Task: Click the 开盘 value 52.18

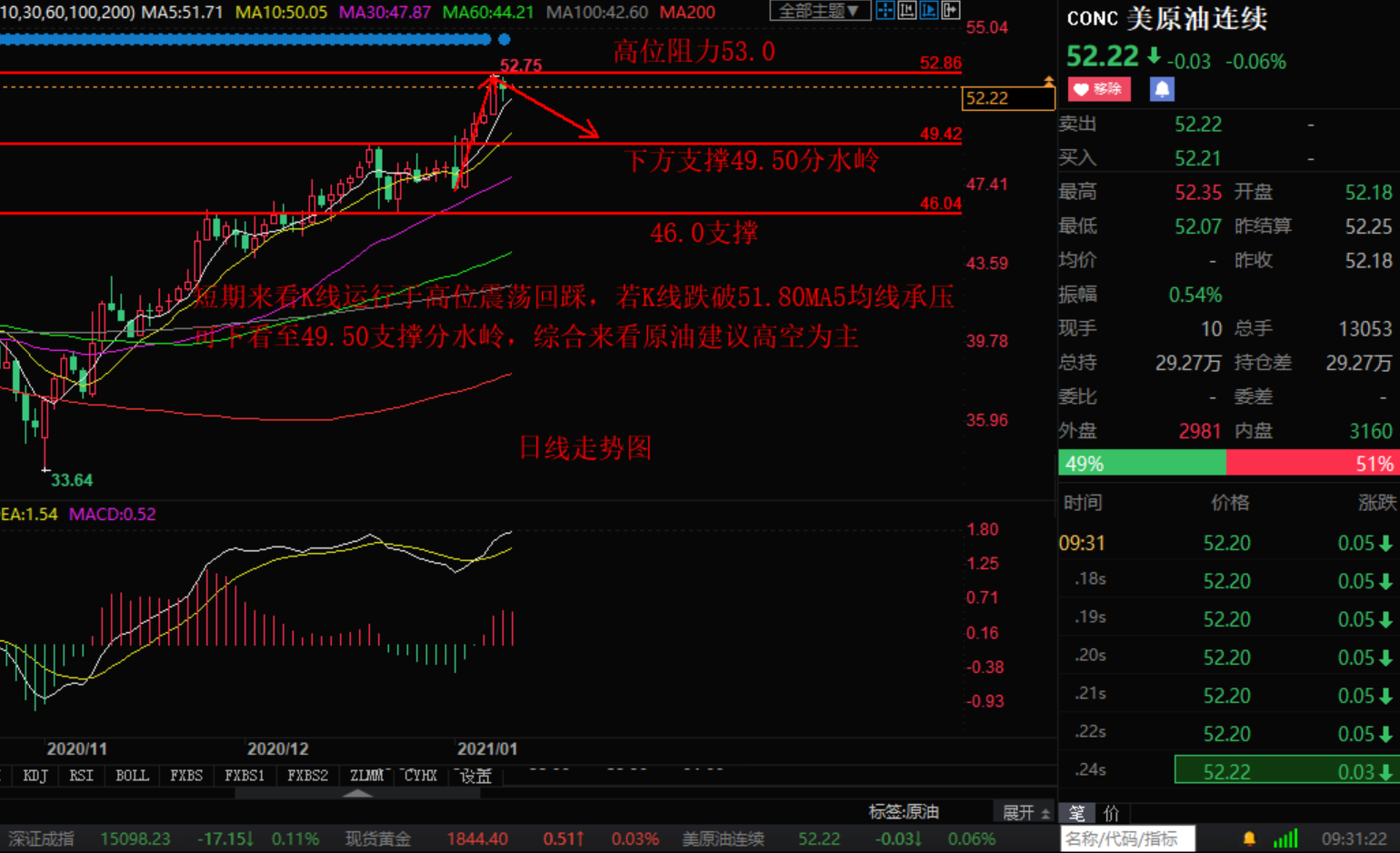Action: click(x=1368, y=193)
